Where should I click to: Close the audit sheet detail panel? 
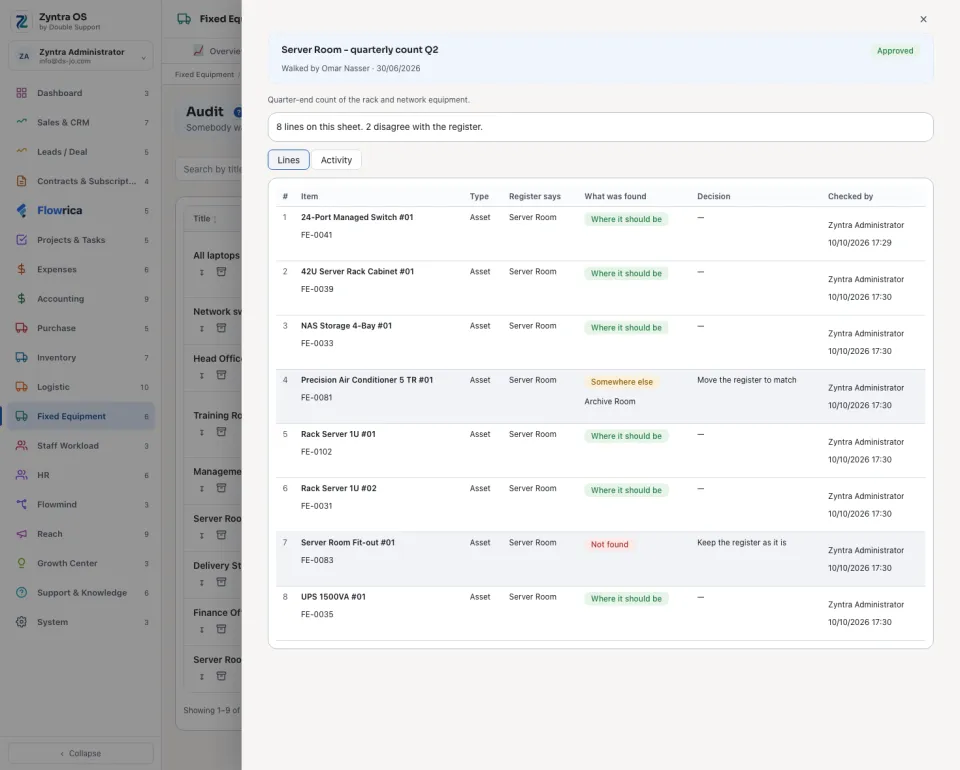coord(923,19)
